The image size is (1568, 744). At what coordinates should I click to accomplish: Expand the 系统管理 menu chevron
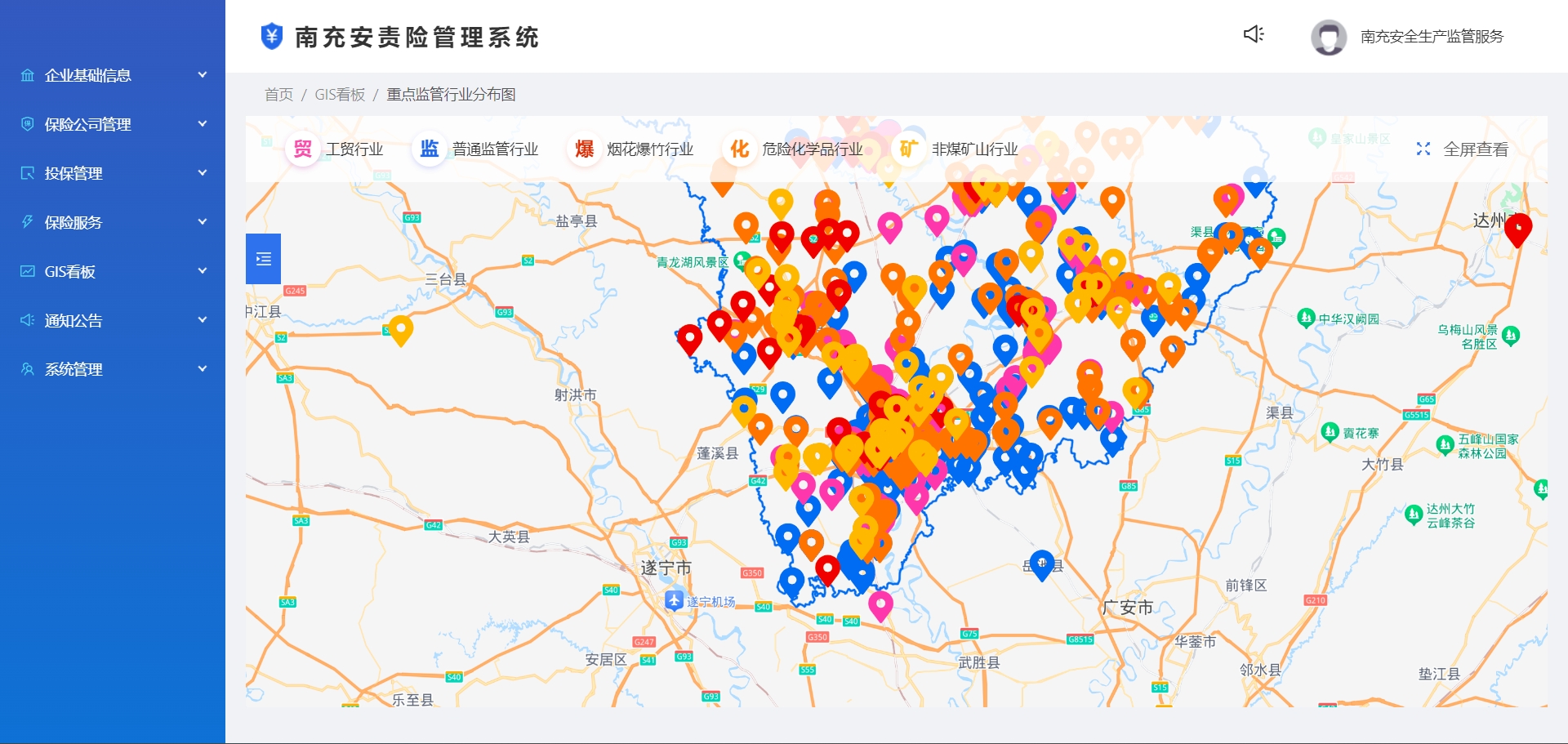(x=203, y=369)
